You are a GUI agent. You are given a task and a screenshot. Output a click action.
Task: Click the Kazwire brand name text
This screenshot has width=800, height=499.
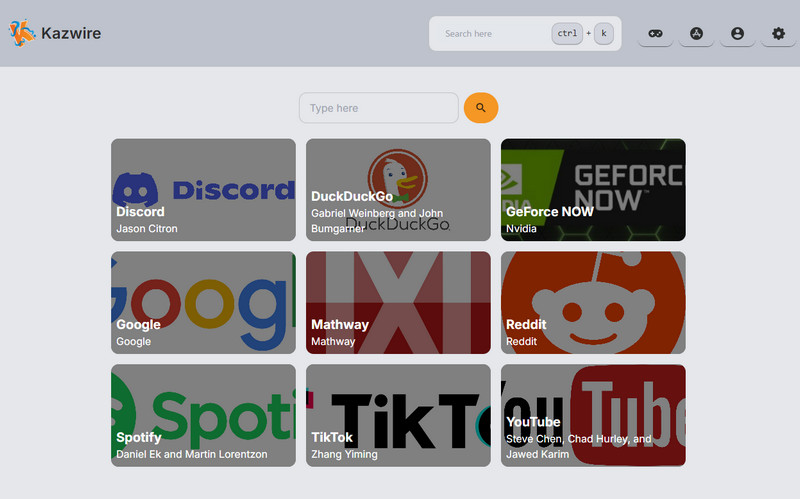tap(71, 33)
